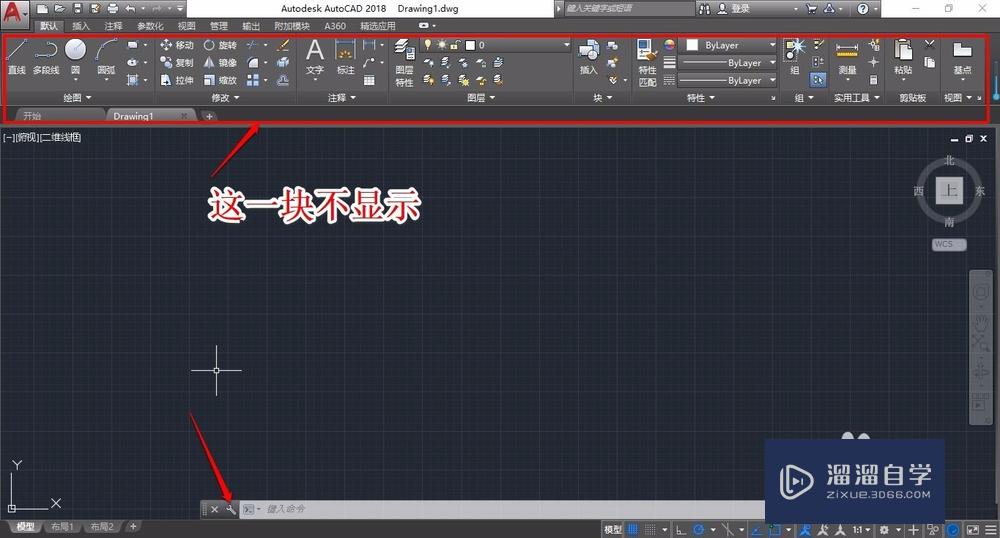Add new drawing tab with plus button
The image size is (1000, 538).
(x=209, y=116)
